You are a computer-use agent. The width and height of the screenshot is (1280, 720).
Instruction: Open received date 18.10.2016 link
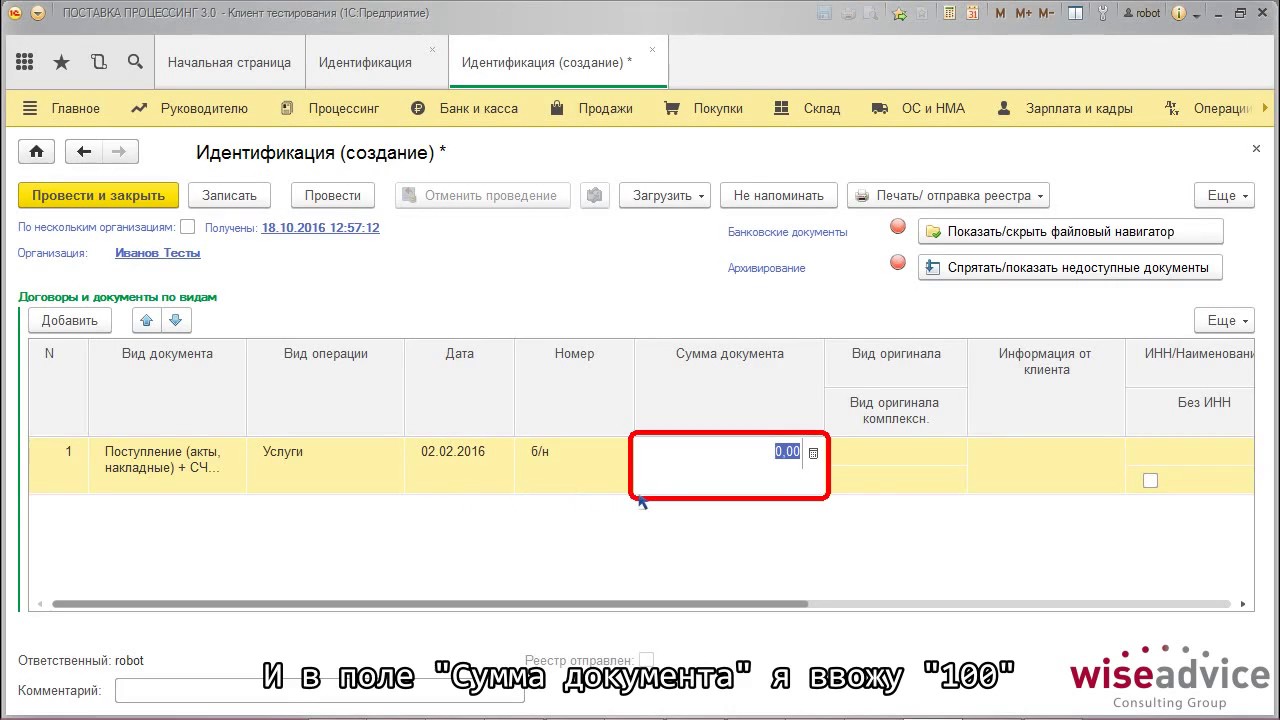pyautogui.click(x=320, y=227)
